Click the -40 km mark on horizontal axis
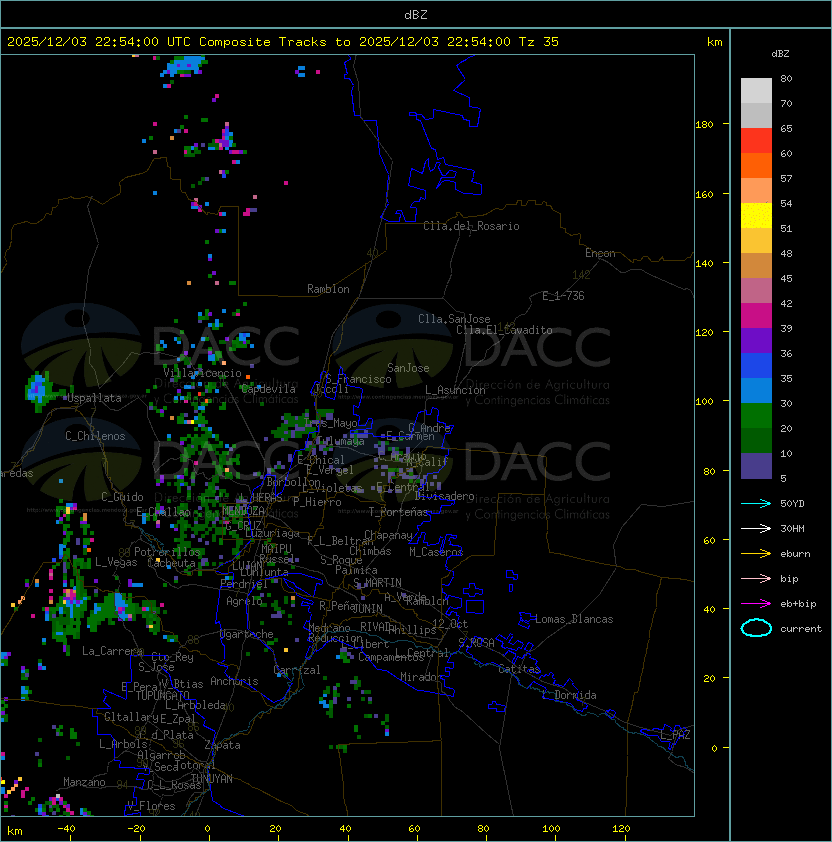This screenshot has height=842, width=832. (x=66, y=829)
